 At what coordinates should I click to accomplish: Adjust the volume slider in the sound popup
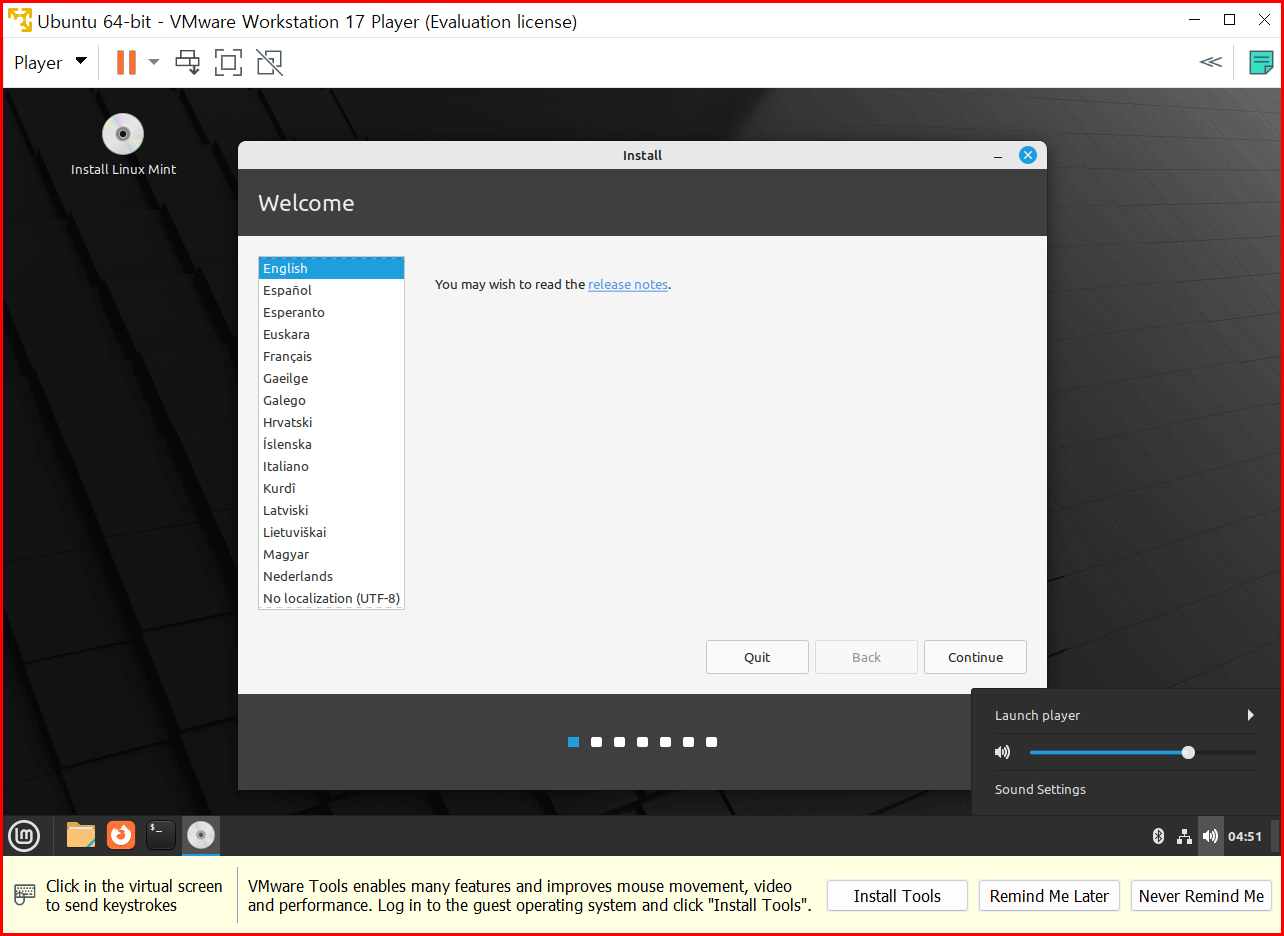click(x=1143, y=752)
